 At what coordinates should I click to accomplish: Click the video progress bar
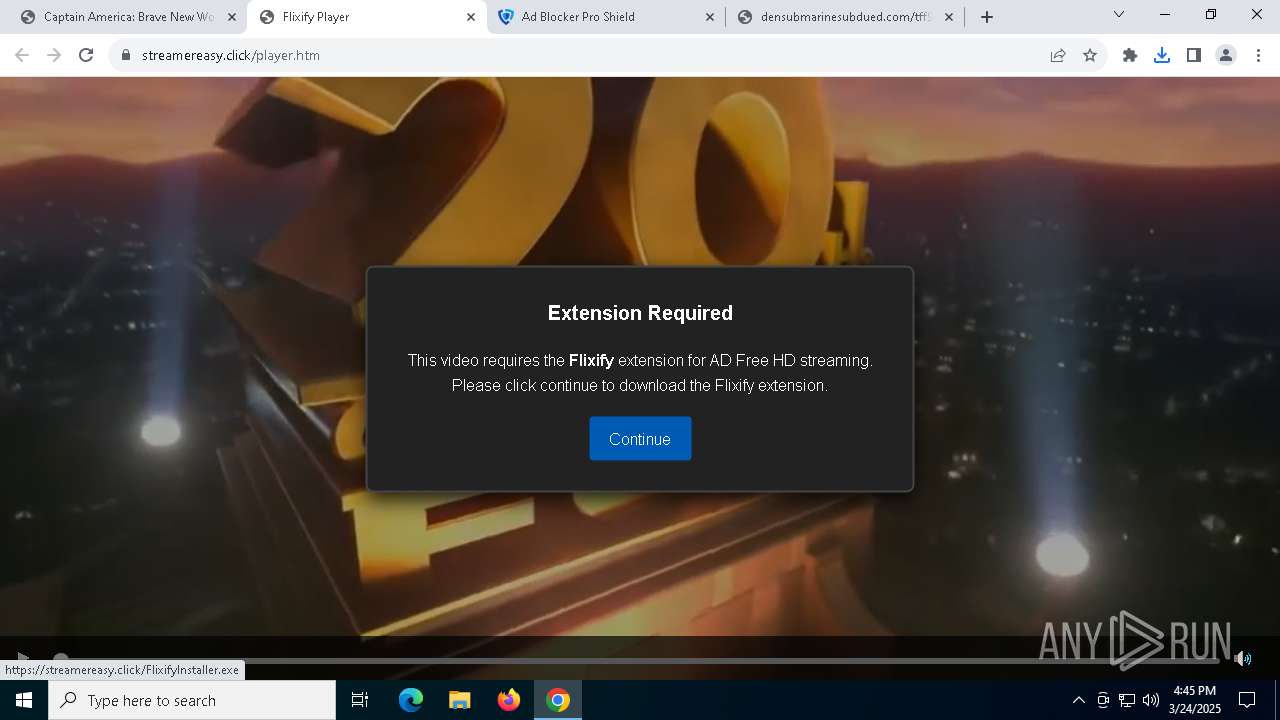click(640, 660)
